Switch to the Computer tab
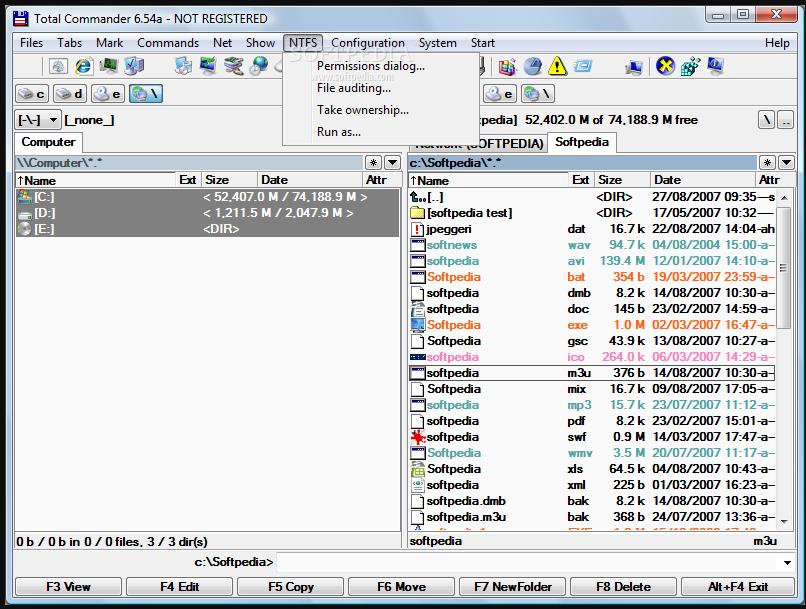The width and height of the screenshot is (806, 609). click(48, 142)
